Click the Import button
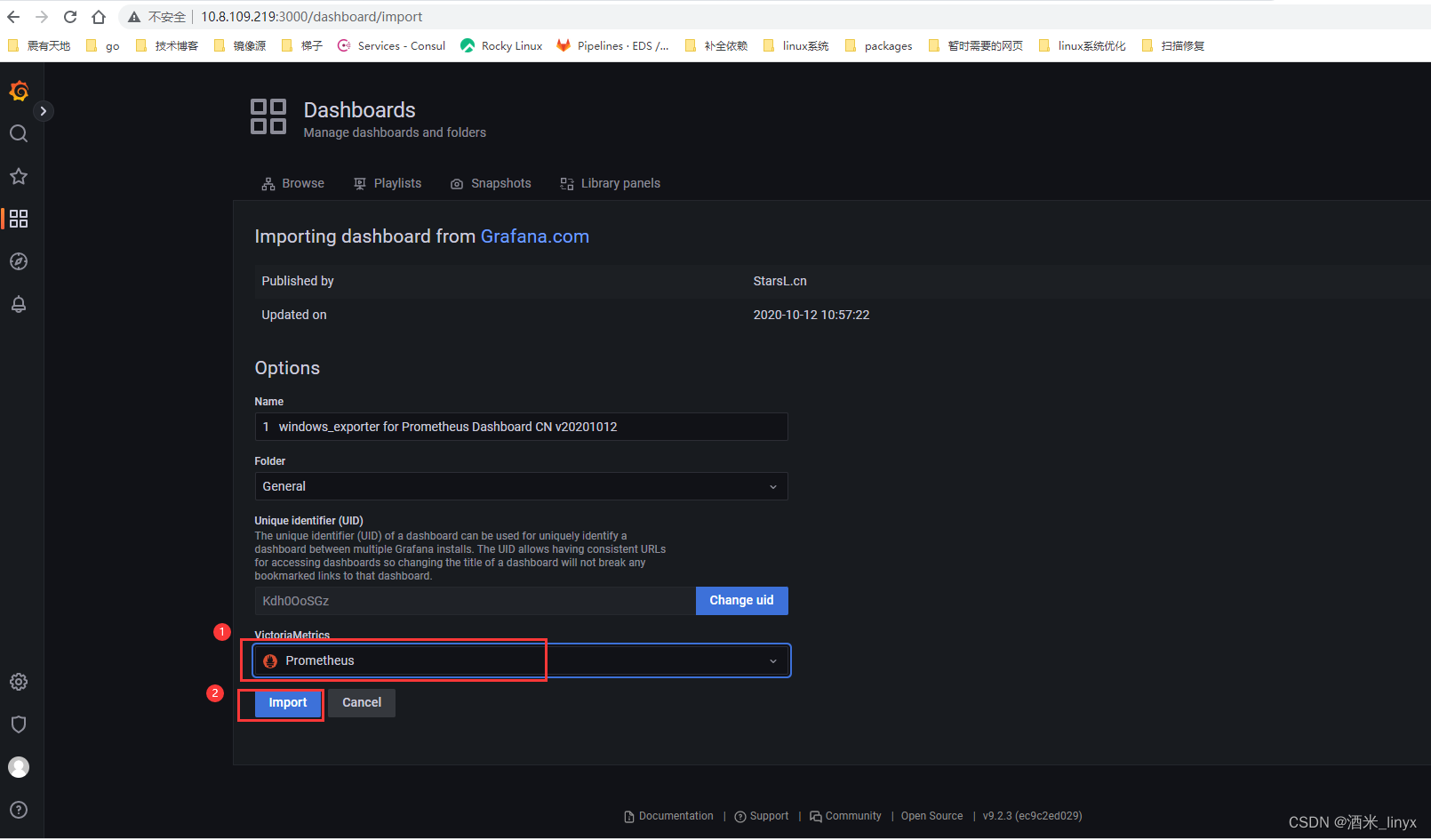1431x840 pixels. click(288, 703)
